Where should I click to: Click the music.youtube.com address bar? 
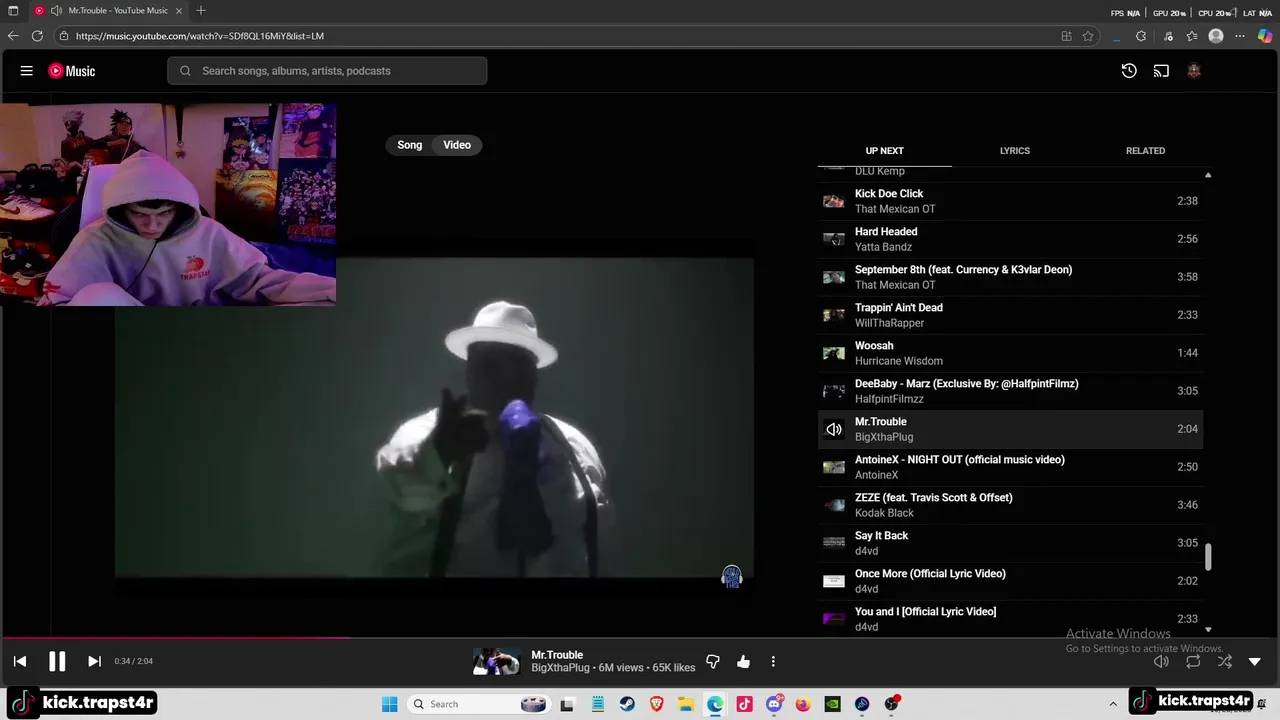tap(560, 36)
